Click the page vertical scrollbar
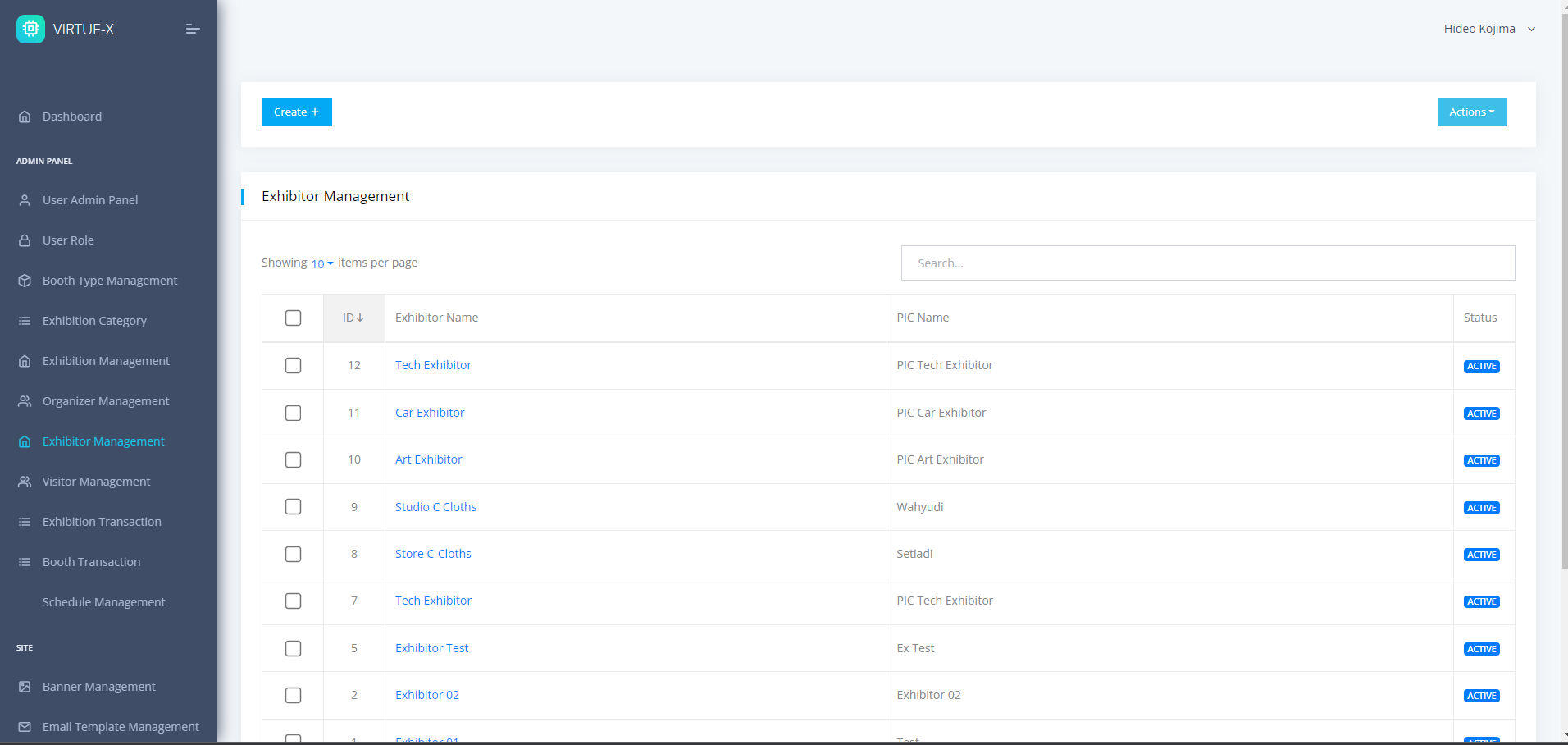The image size is (1568, 745). click(1564, 287)
